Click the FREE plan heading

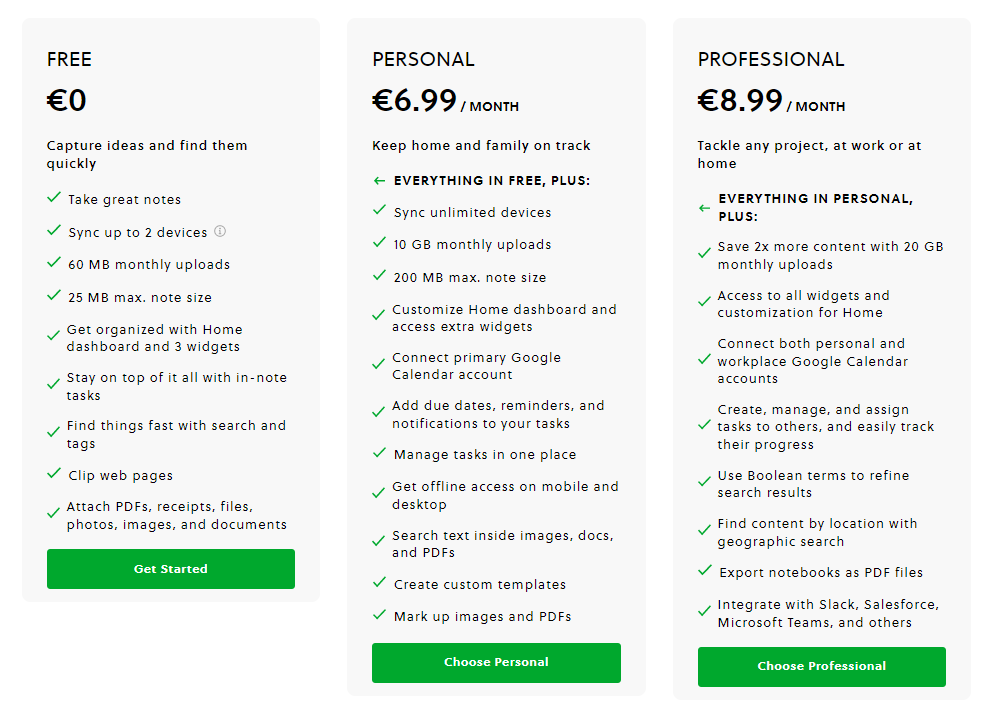68,60
